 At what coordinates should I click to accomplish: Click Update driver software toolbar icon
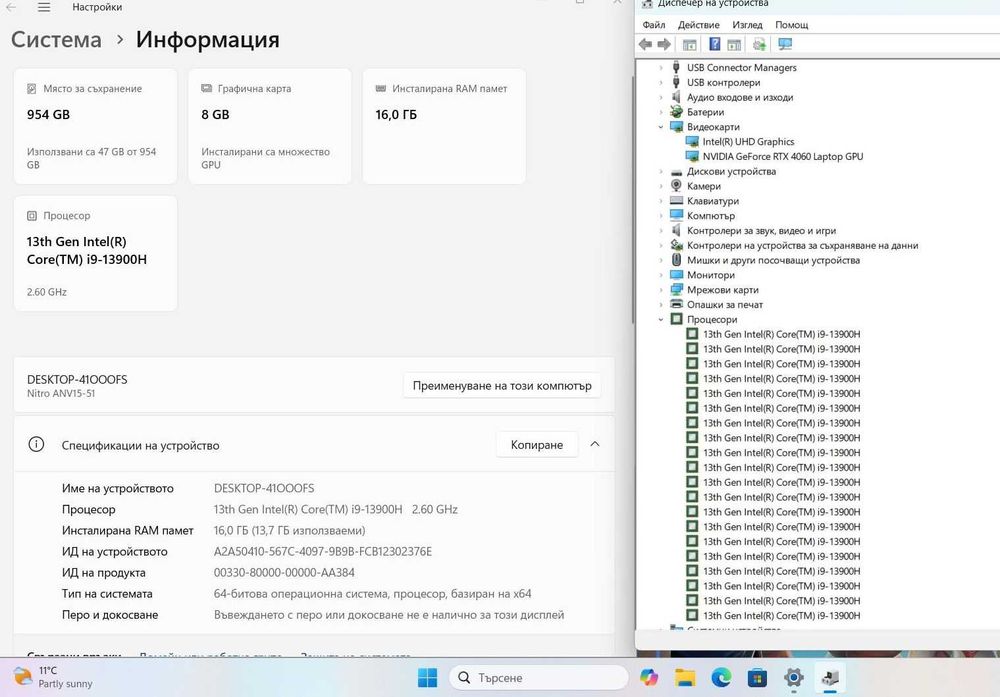759,44
